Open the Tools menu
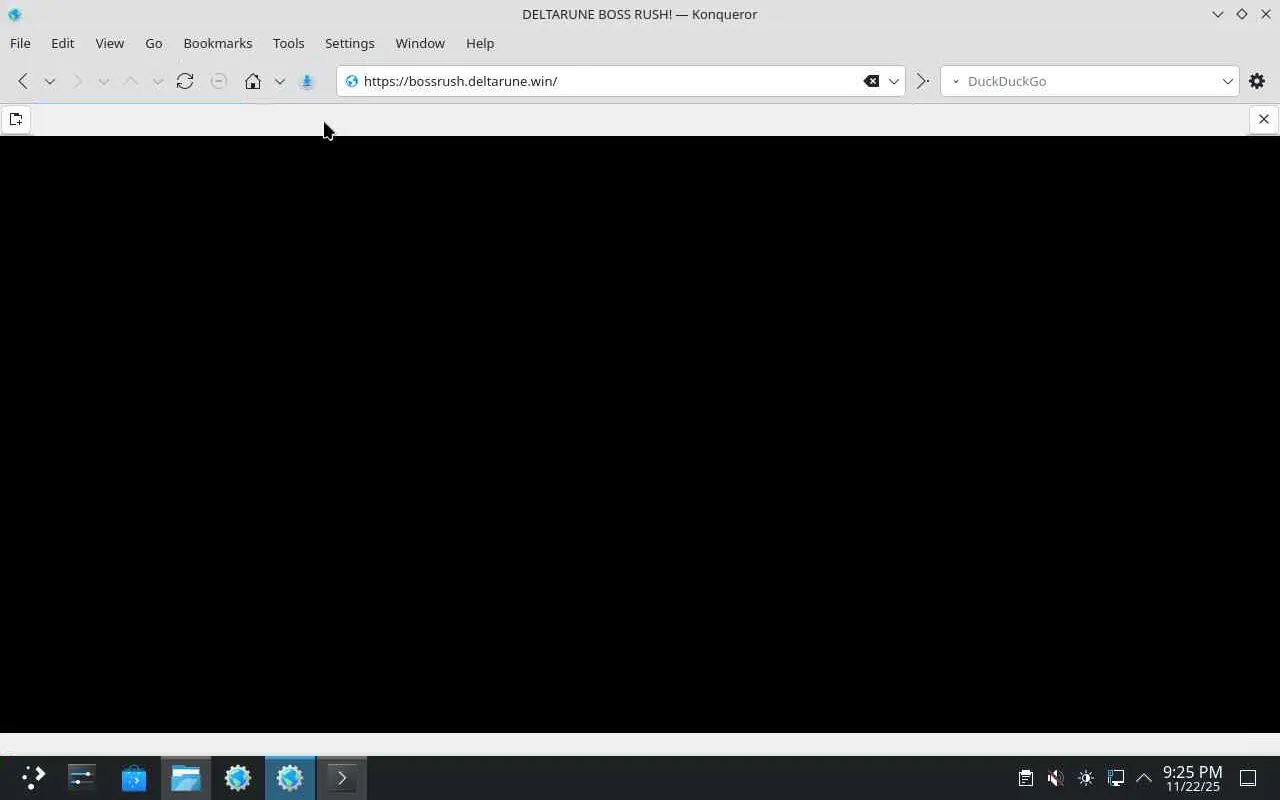Viewport: 1280px width, 800px height. [x=288, y=43]
